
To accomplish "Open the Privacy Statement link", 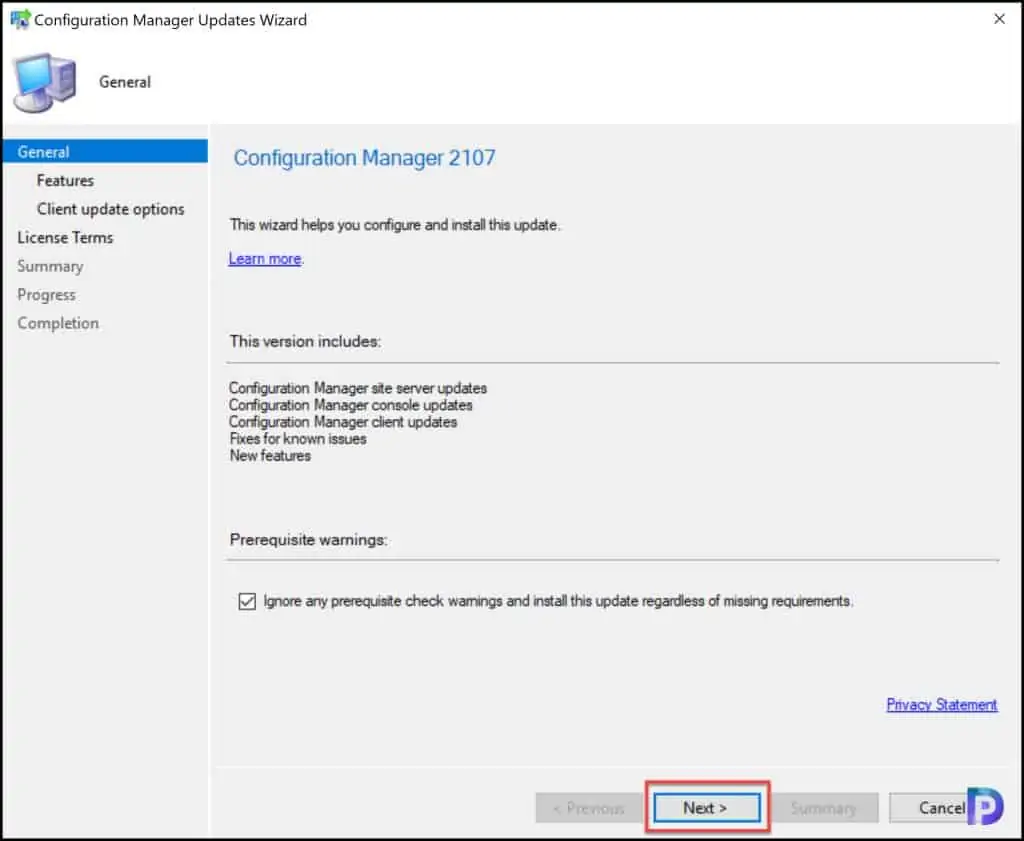I will tap(941, 705).
